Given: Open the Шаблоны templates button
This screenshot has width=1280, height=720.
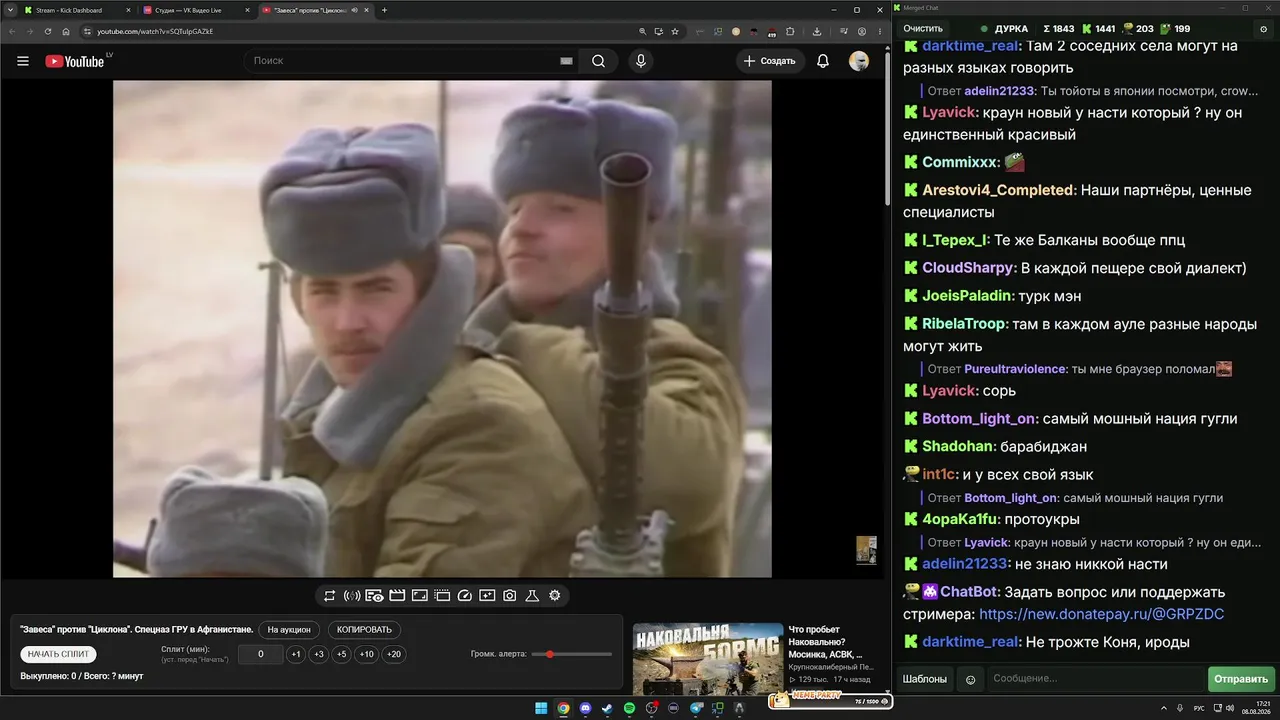Looking at the screenshot, I should pyautogui.click(x=925, y=679).
